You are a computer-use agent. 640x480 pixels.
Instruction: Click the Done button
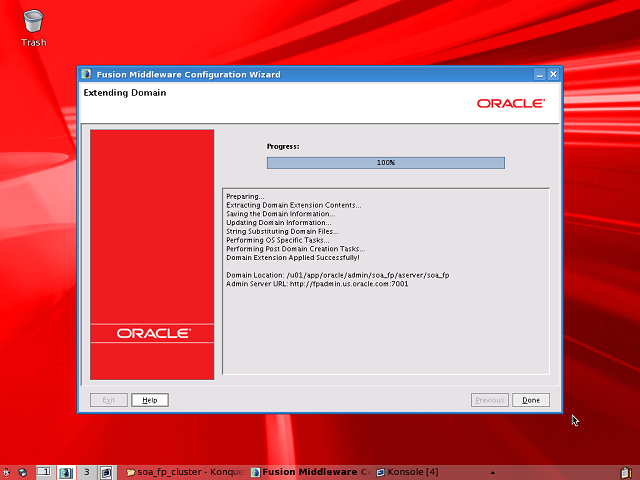coord(531,400)
